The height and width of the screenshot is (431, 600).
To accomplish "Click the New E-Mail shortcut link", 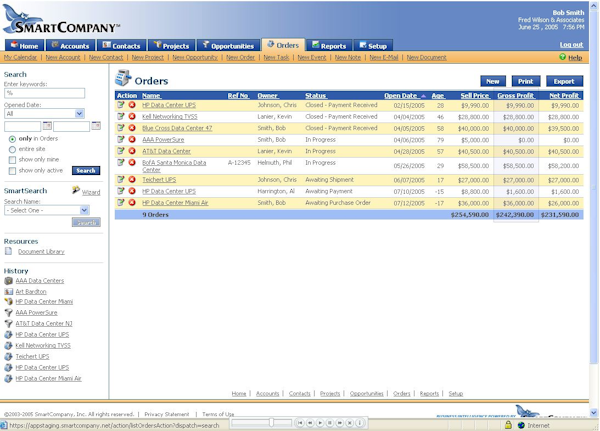I will point(384,57).
